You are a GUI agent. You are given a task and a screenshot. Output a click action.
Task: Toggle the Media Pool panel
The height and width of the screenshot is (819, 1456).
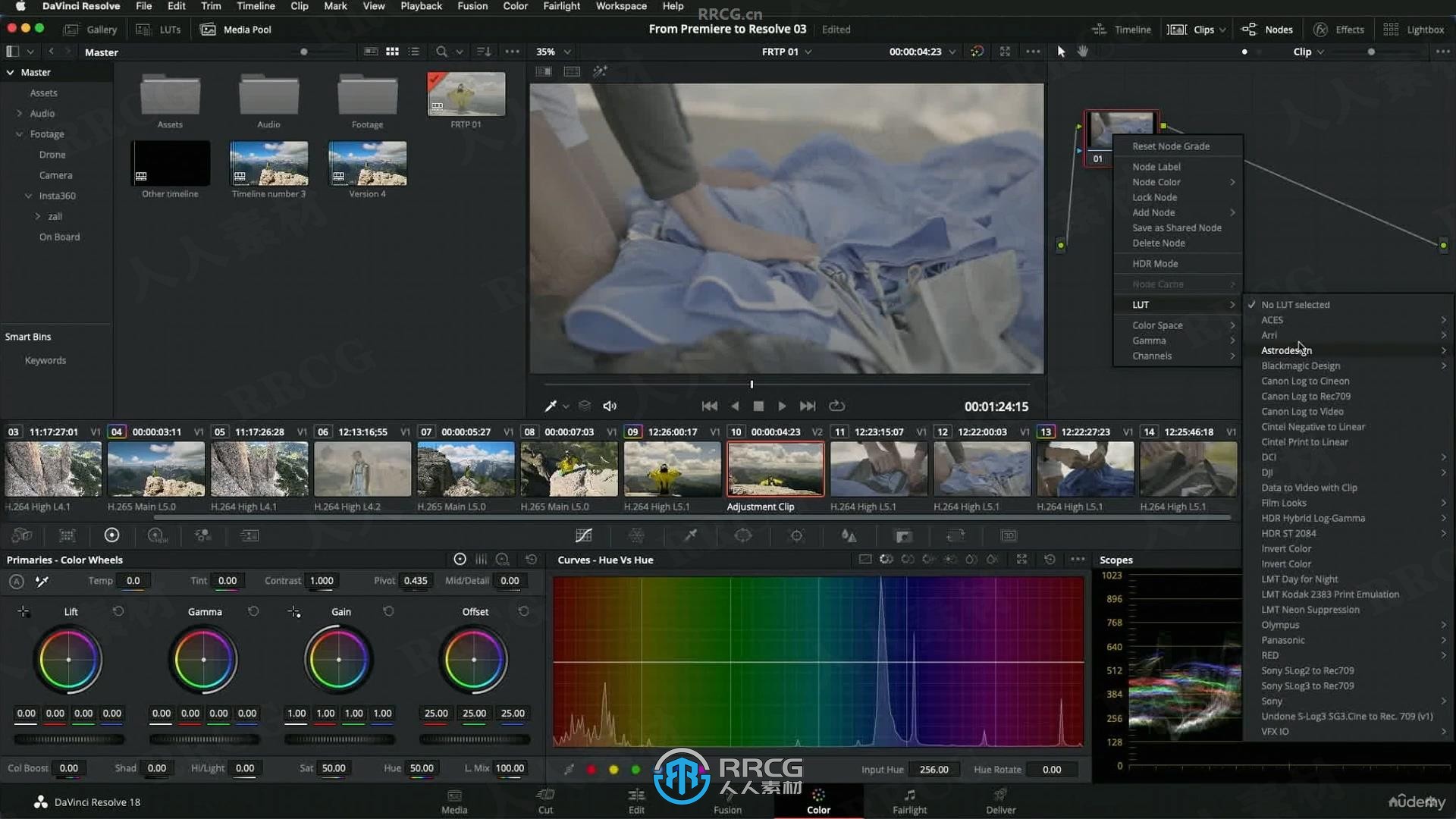tap(236, 30)
